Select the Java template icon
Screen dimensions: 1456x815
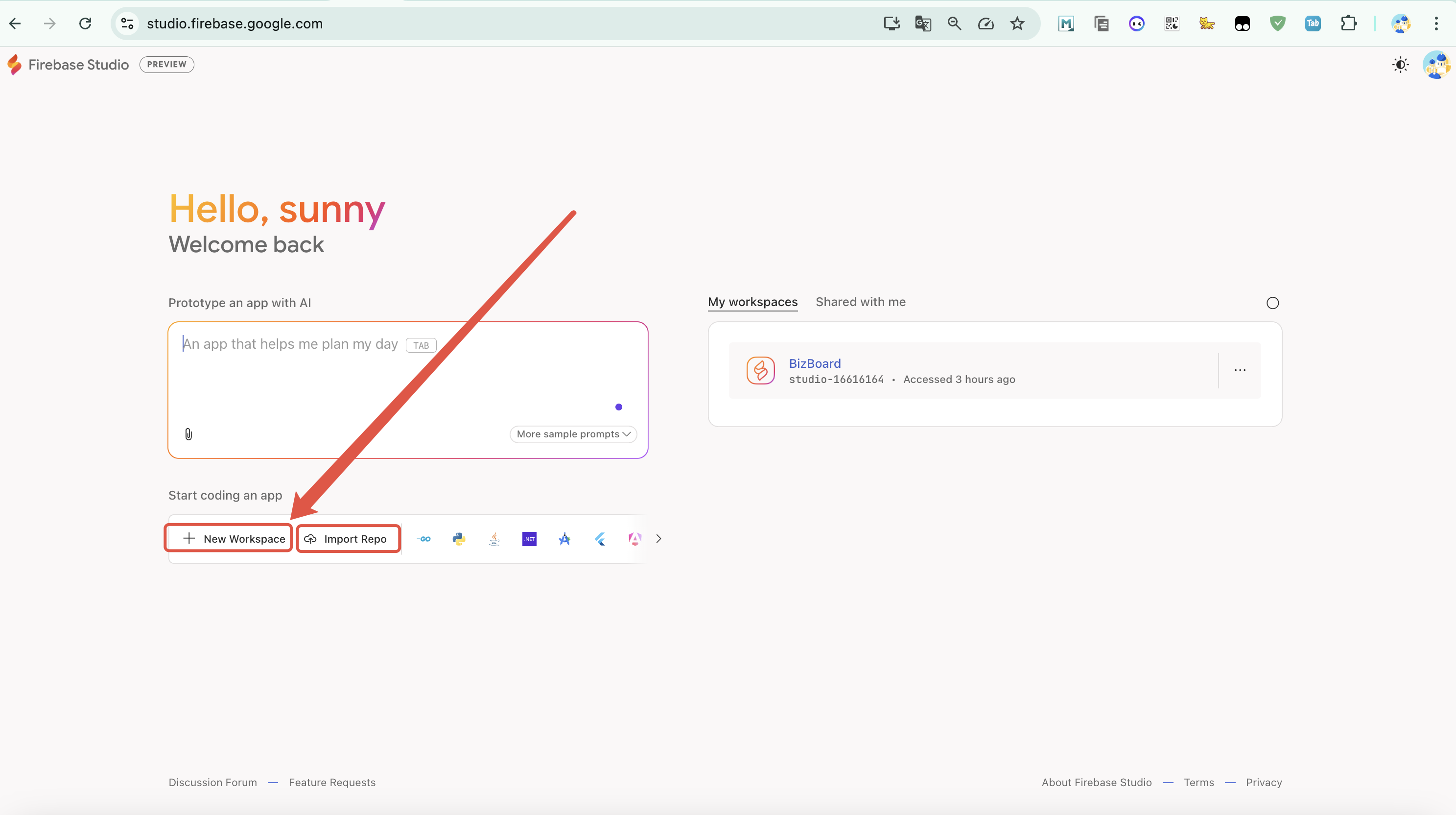[x=494, y=539]
